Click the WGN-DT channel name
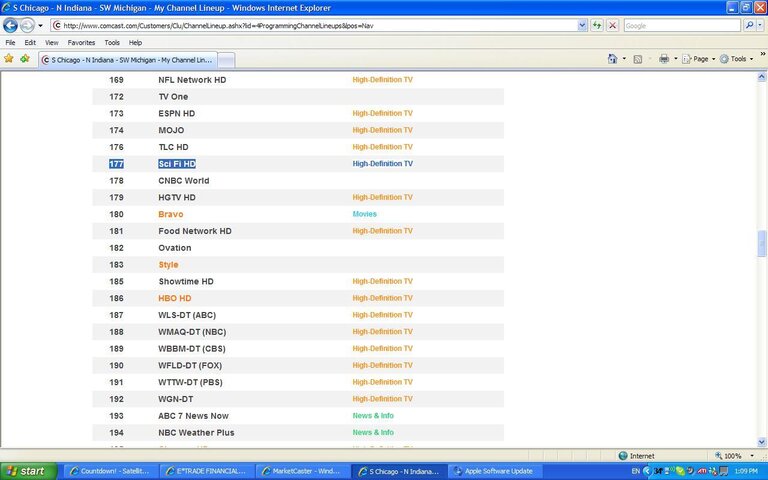The height and width of the screenshot is (480, 768). click(175, 399)
